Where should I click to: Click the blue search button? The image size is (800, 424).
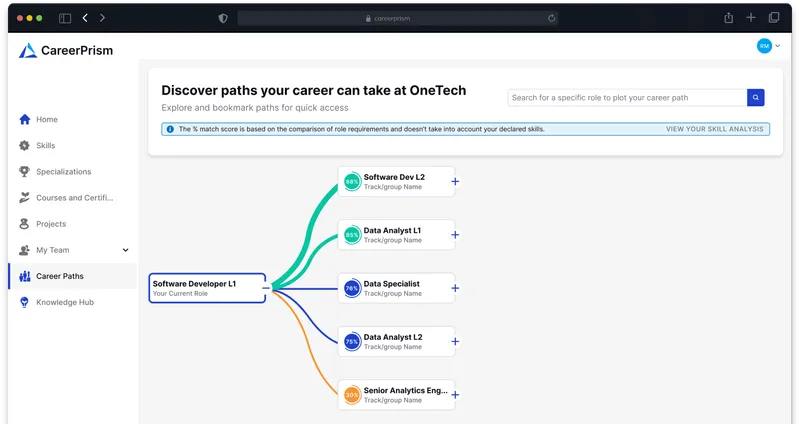(x=756, y=97)
